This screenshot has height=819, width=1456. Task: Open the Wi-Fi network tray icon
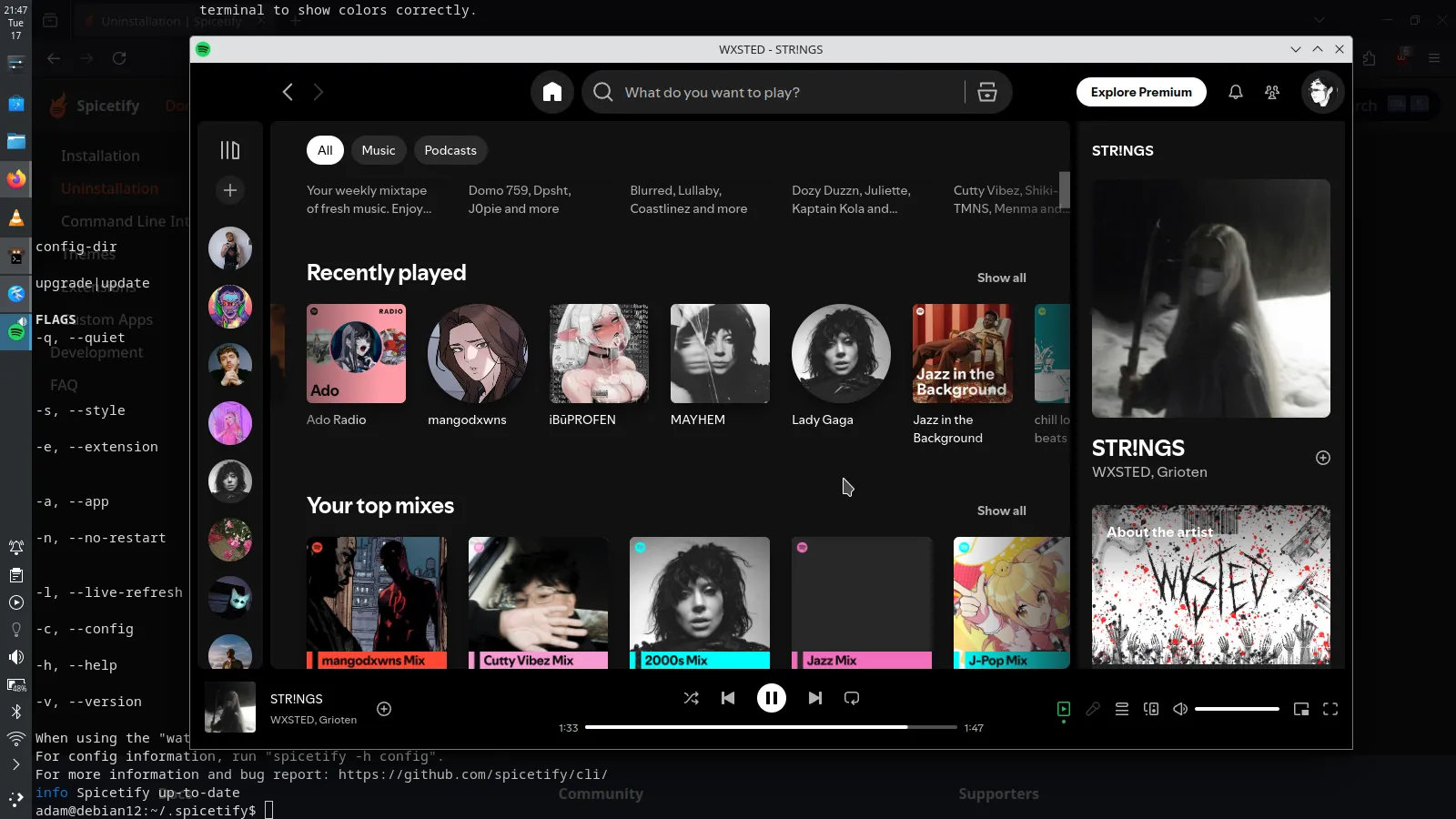(16, 738)
